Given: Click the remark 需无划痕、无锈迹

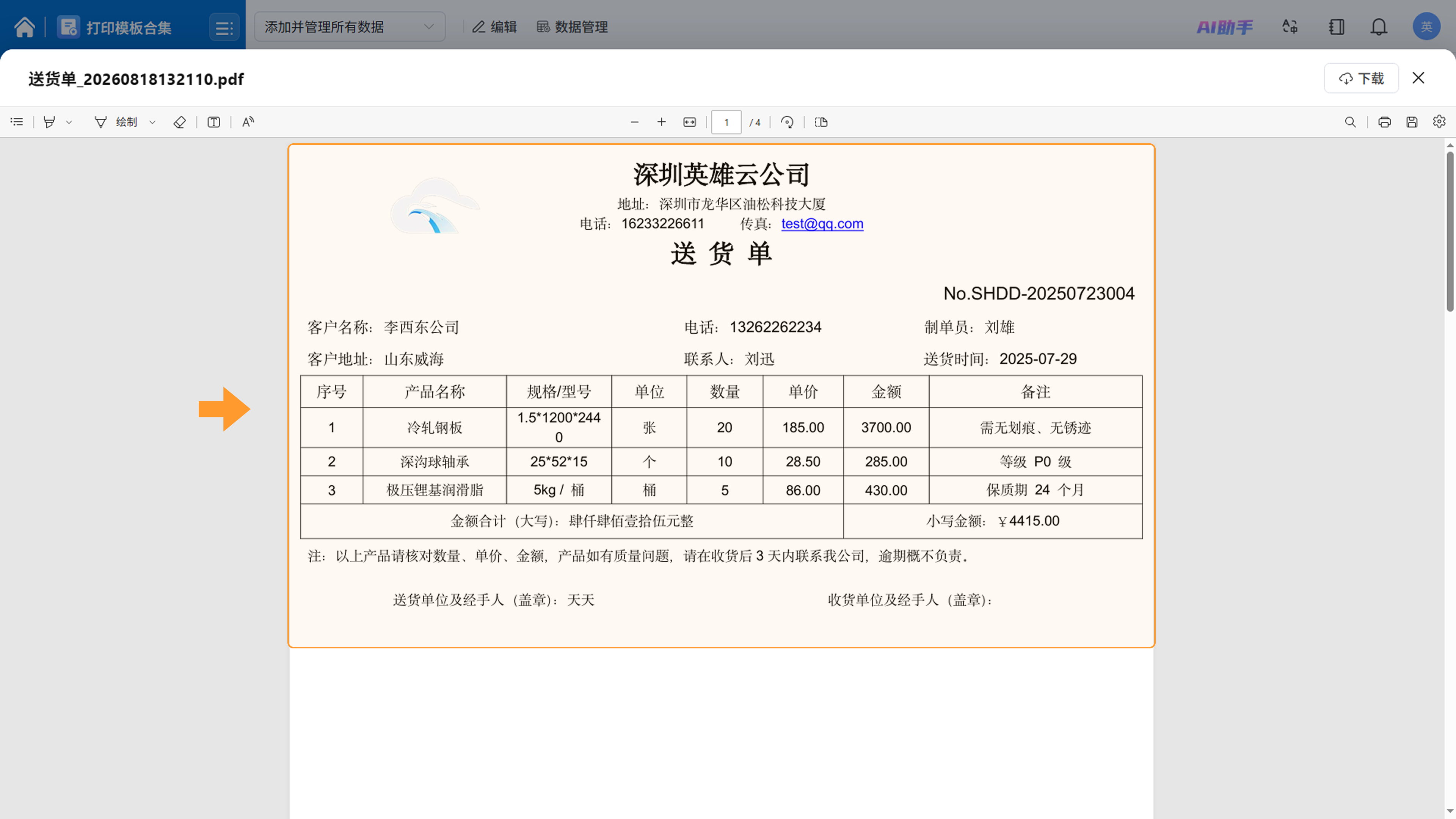Looking at the screenshot, I should 1036,428.
